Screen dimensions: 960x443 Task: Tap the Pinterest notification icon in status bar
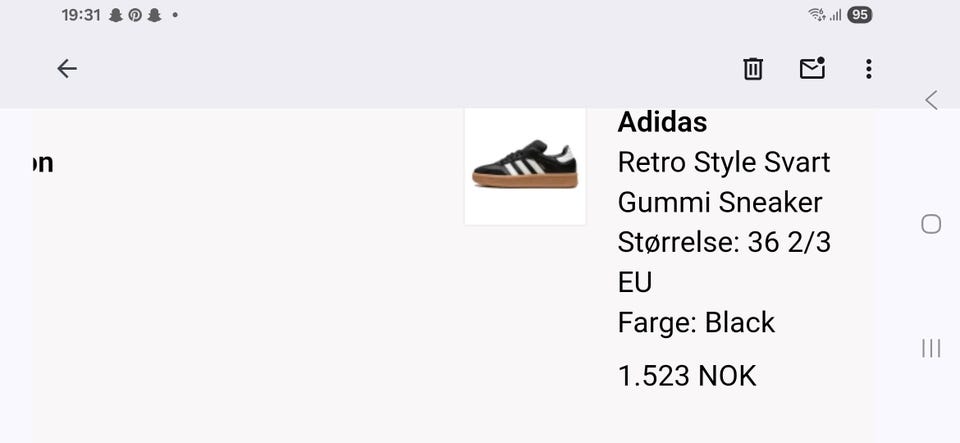pos(135,15)
